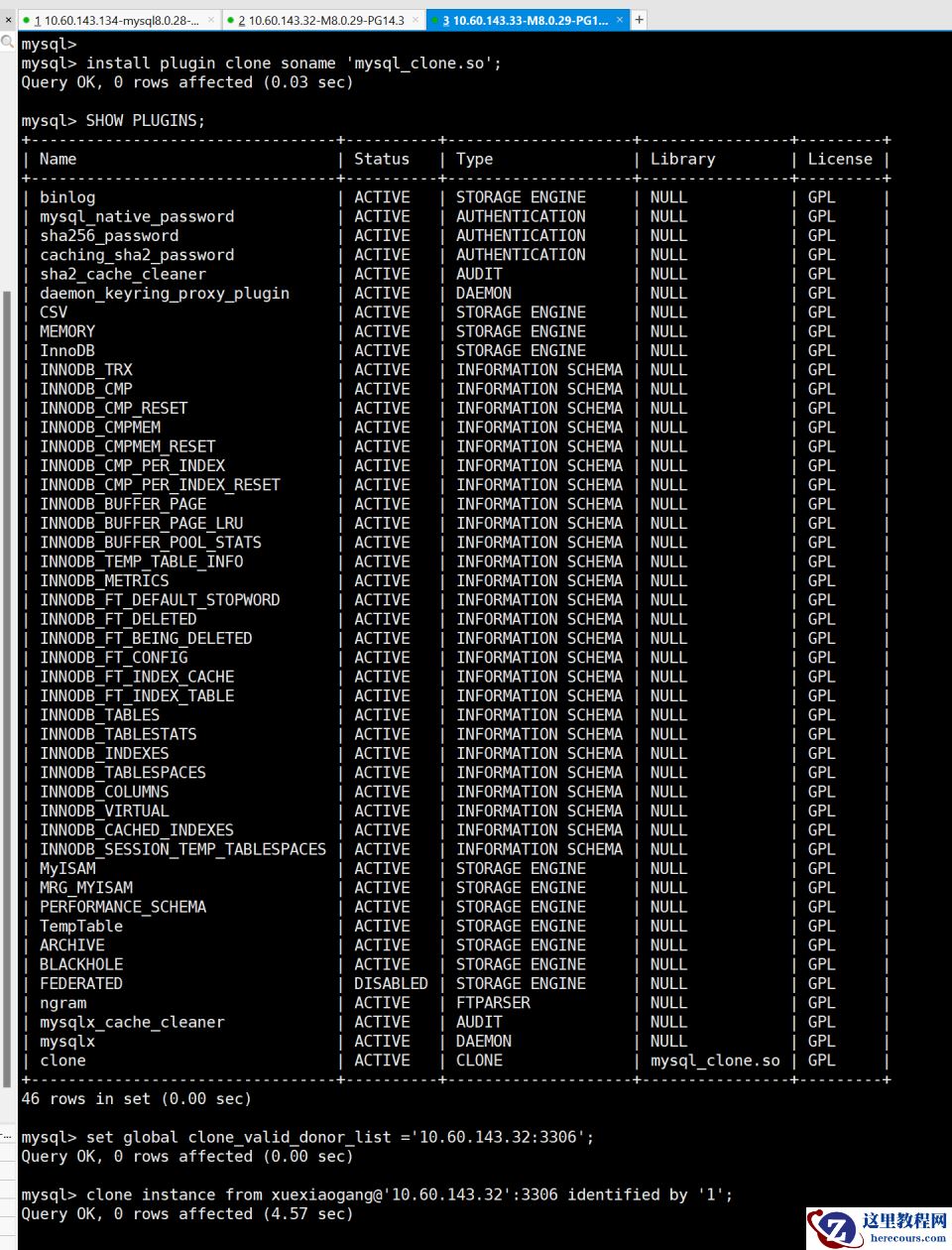Image resolution: width=952 pixels, height=1250 pixels.
Task: Close the active 10.60.143.33 session tab
Action: 620,20
